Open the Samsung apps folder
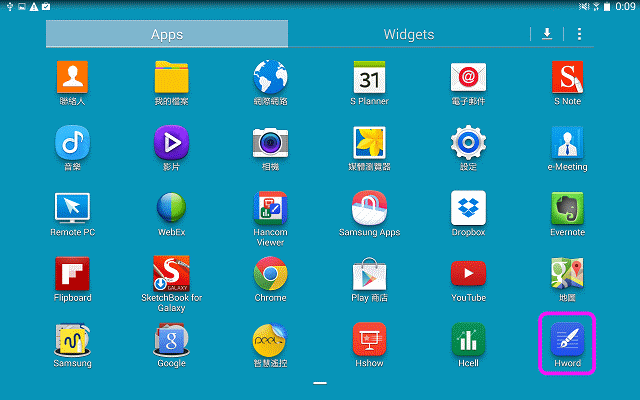Viewport: 640px width, 400px height. (72, 340)
